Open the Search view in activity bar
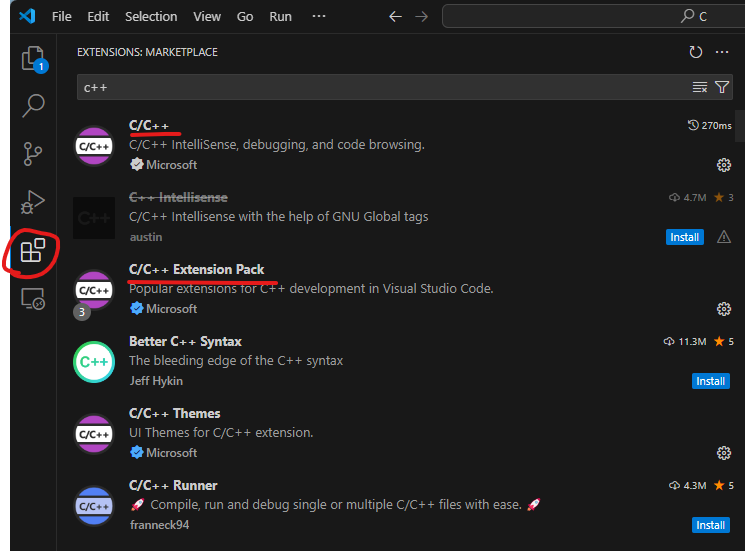745x551 pixels. tap(33, 105)
